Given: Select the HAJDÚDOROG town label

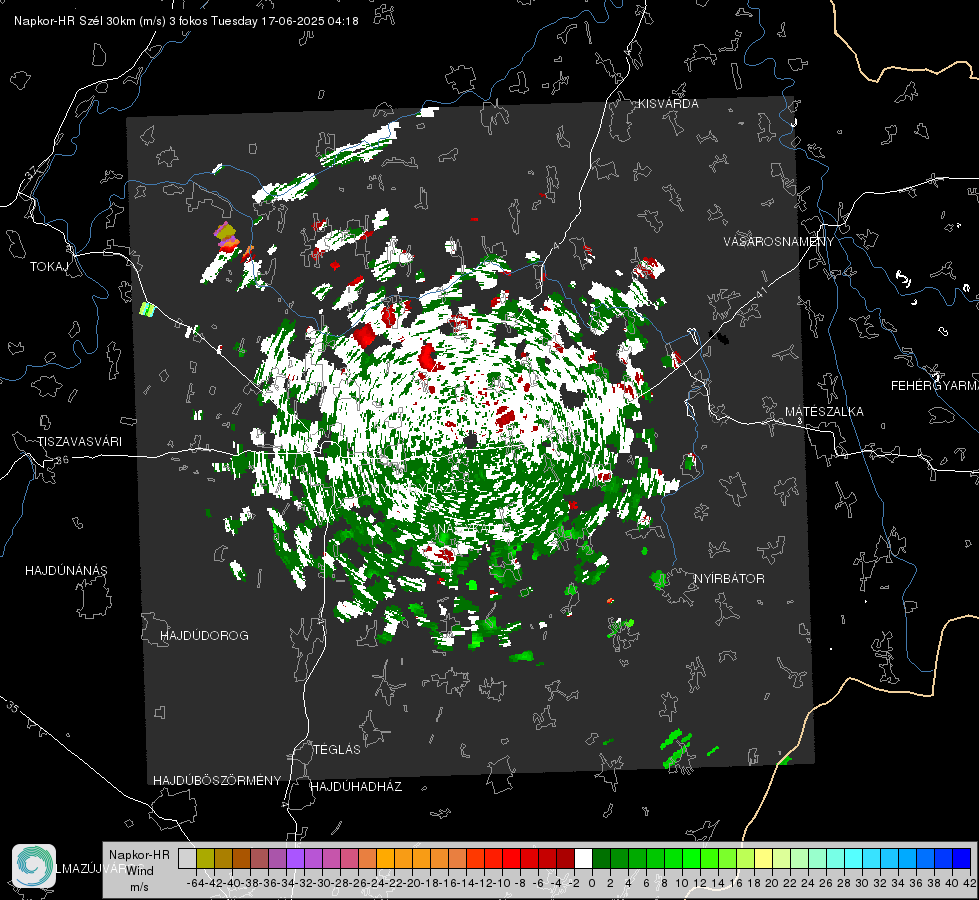Looking at the screenshot, I should (204, 636).
